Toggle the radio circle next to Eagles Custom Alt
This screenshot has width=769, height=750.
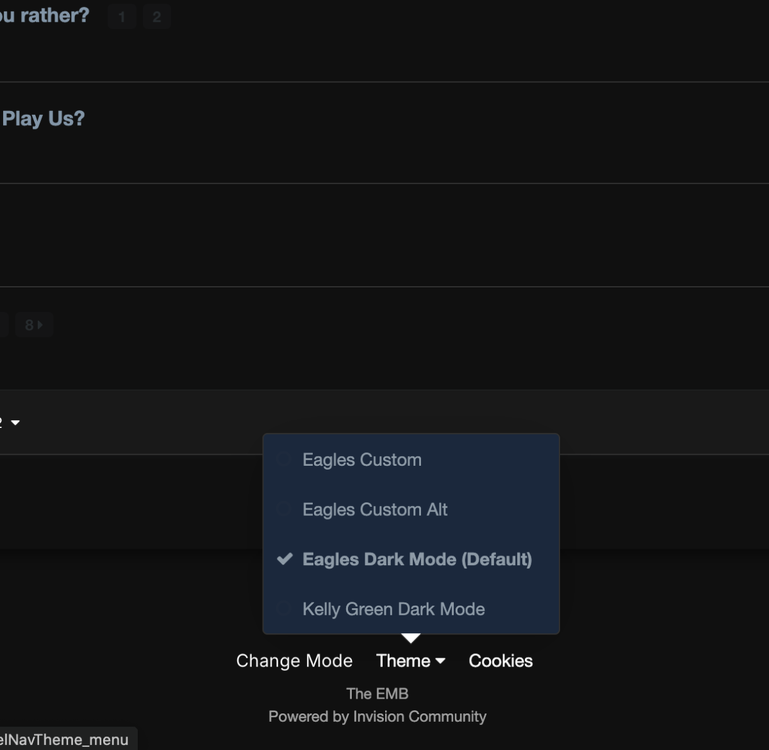point(283,509)
